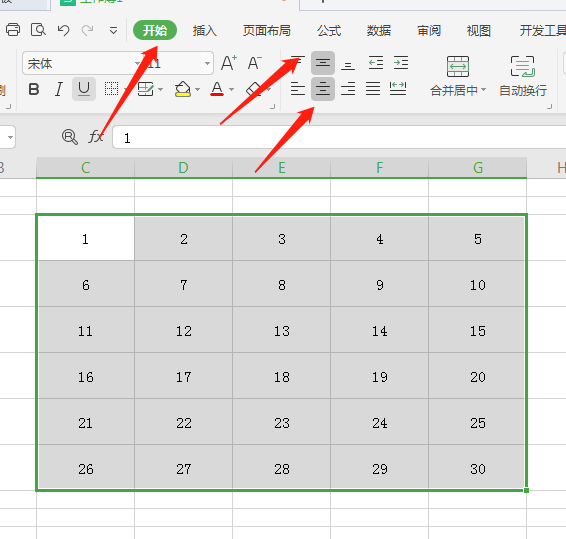The height and width of the screenshot is (539, 566).
Task: Expand quick access toolbar dropdown
Action: coord(113,31)
